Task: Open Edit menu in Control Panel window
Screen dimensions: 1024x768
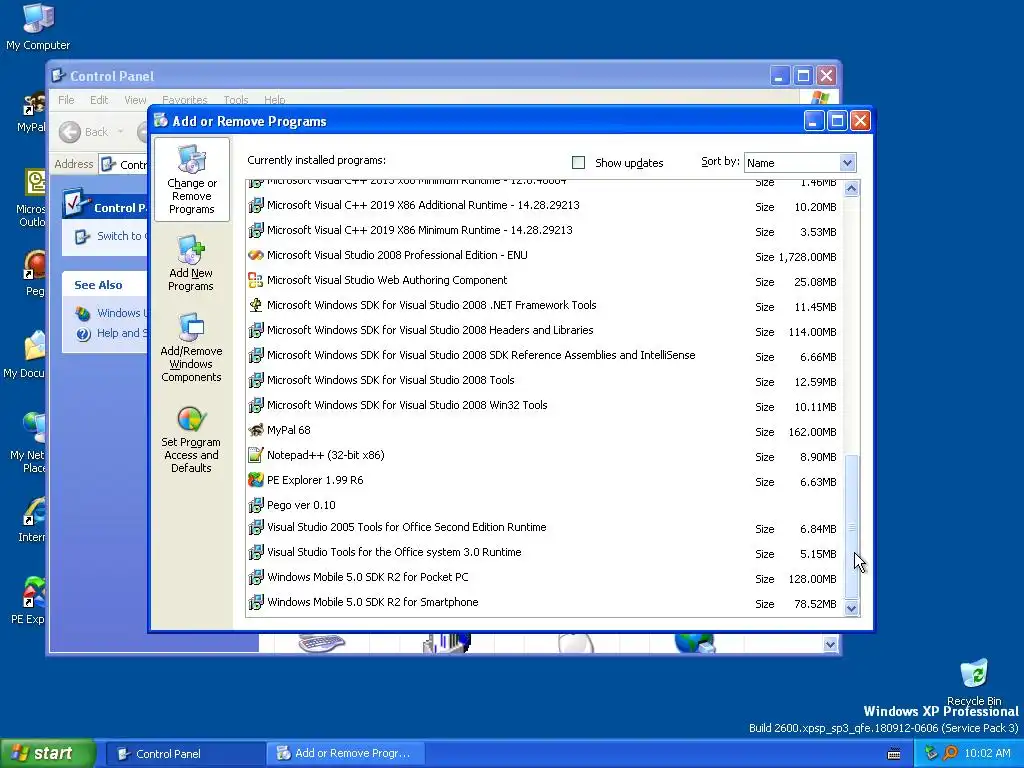Action: click(x=99, y=100)
